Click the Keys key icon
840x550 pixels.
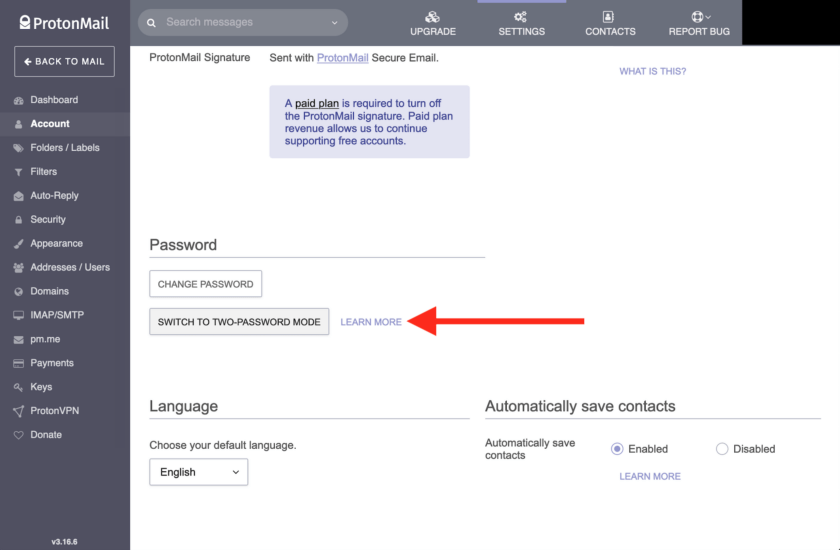click(x=19, y=387)
